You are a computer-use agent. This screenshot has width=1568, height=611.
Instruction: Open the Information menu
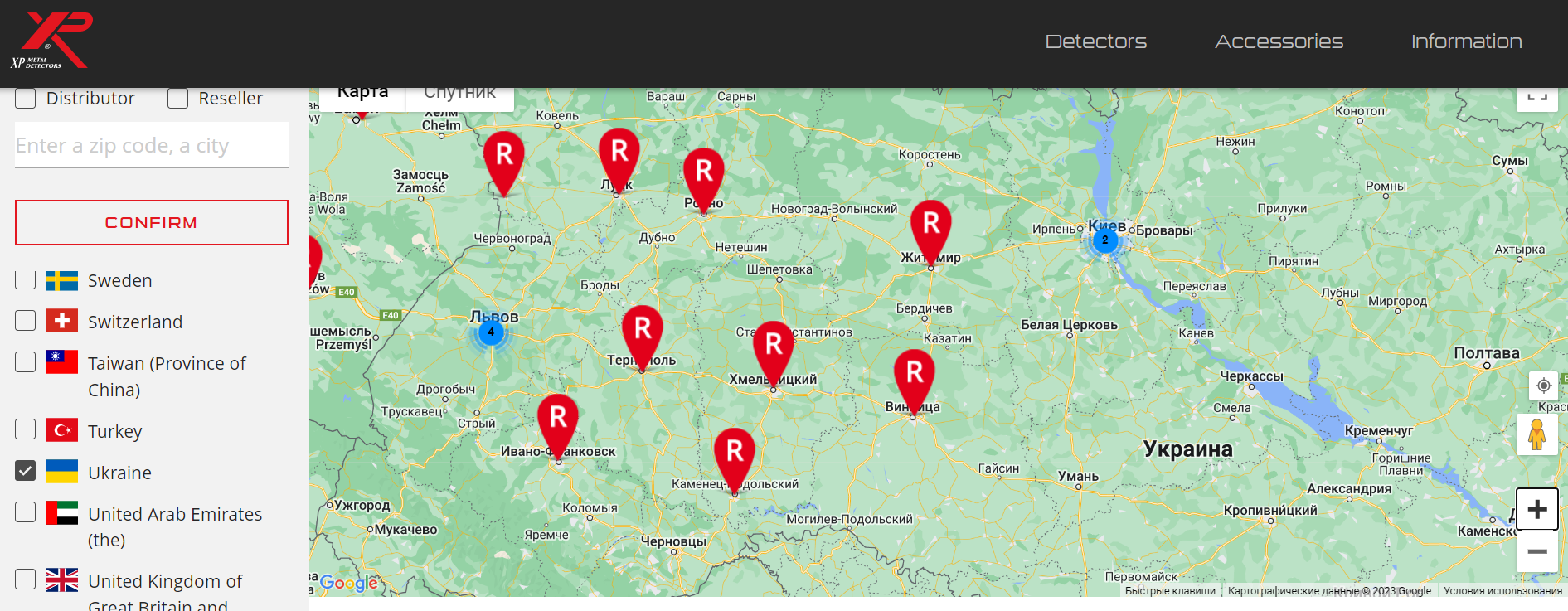1466,41
